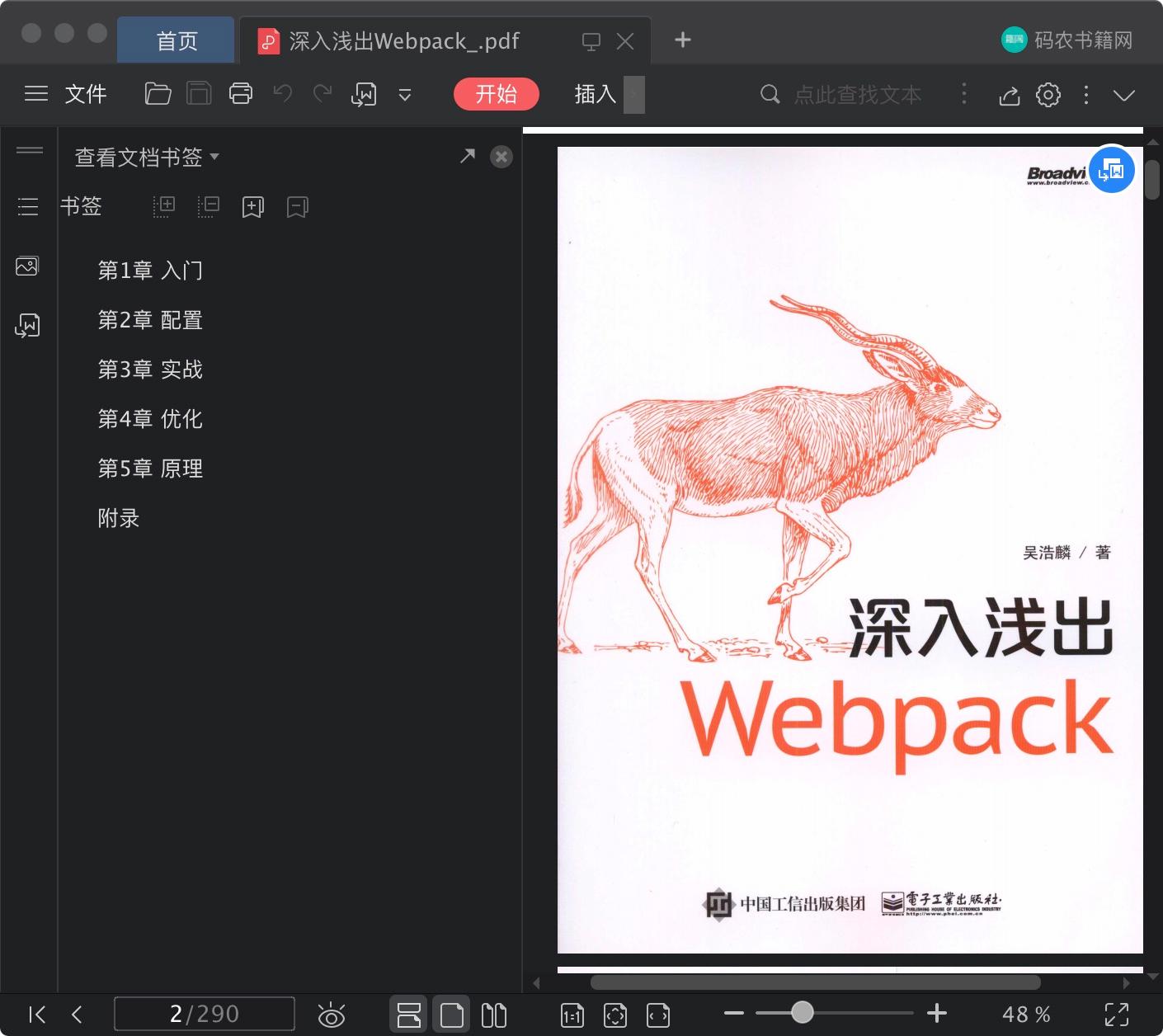Go to bookmark 第5章 原理

[x=150, y=469]
